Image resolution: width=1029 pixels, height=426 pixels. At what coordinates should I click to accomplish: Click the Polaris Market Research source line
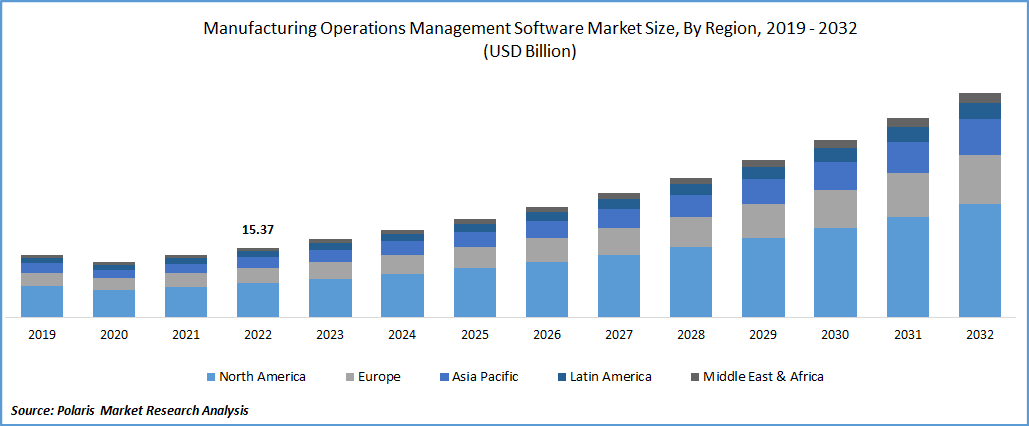pos(130,411)
